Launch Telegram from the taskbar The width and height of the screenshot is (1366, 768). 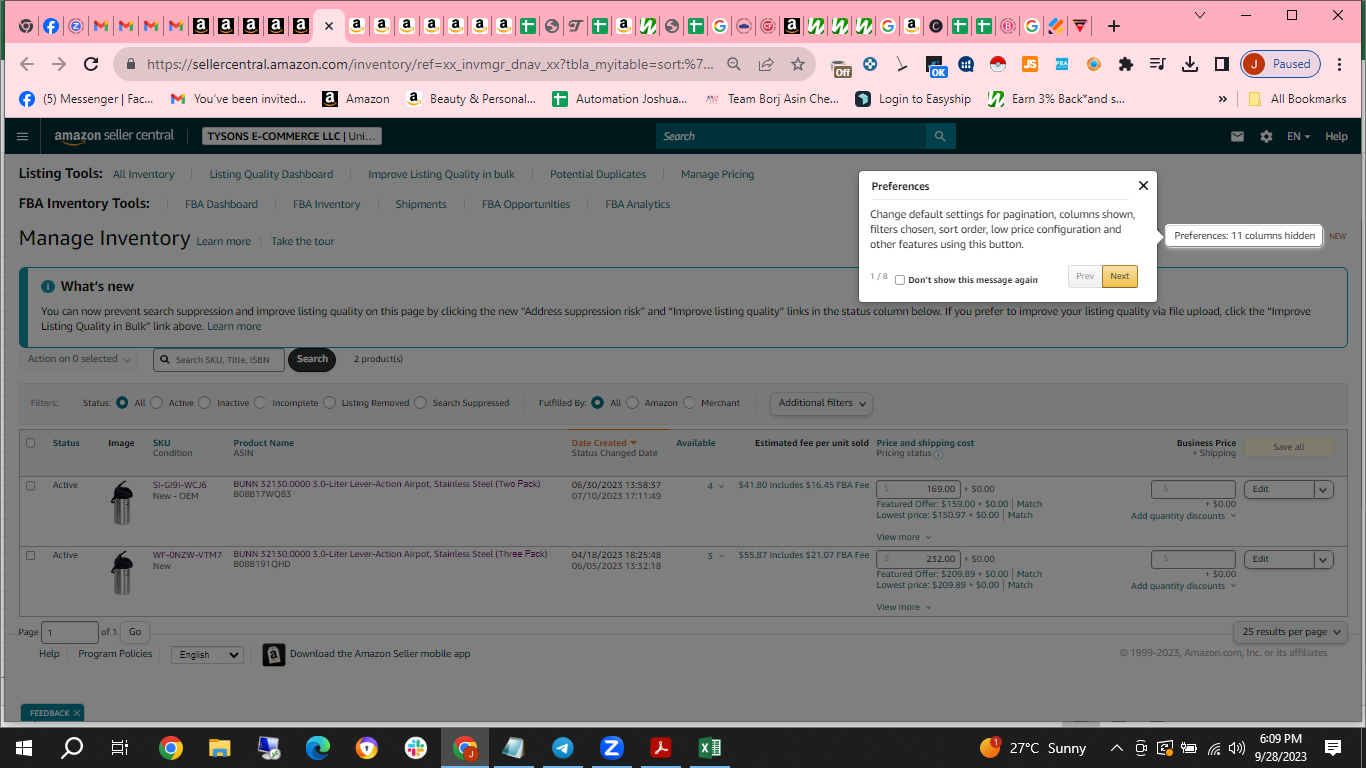coord(563,747)
